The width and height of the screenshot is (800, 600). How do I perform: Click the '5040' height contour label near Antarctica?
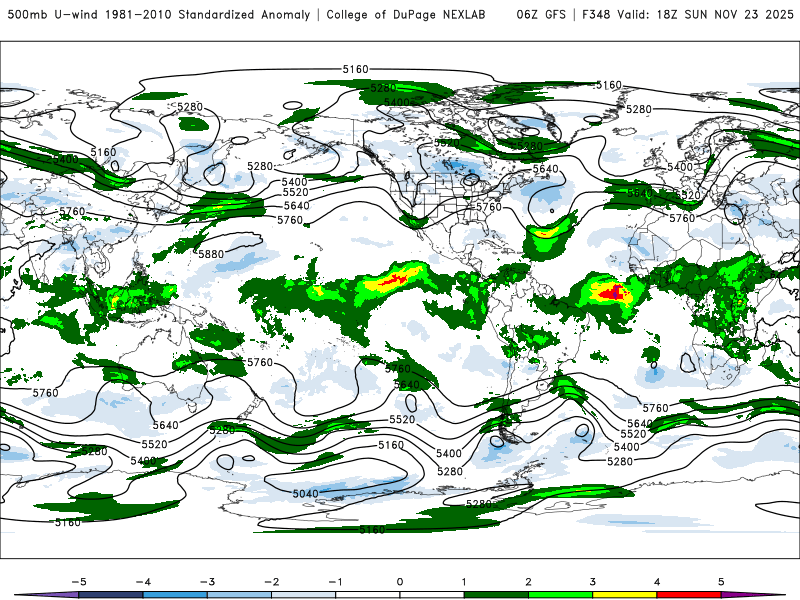(305, 494)
